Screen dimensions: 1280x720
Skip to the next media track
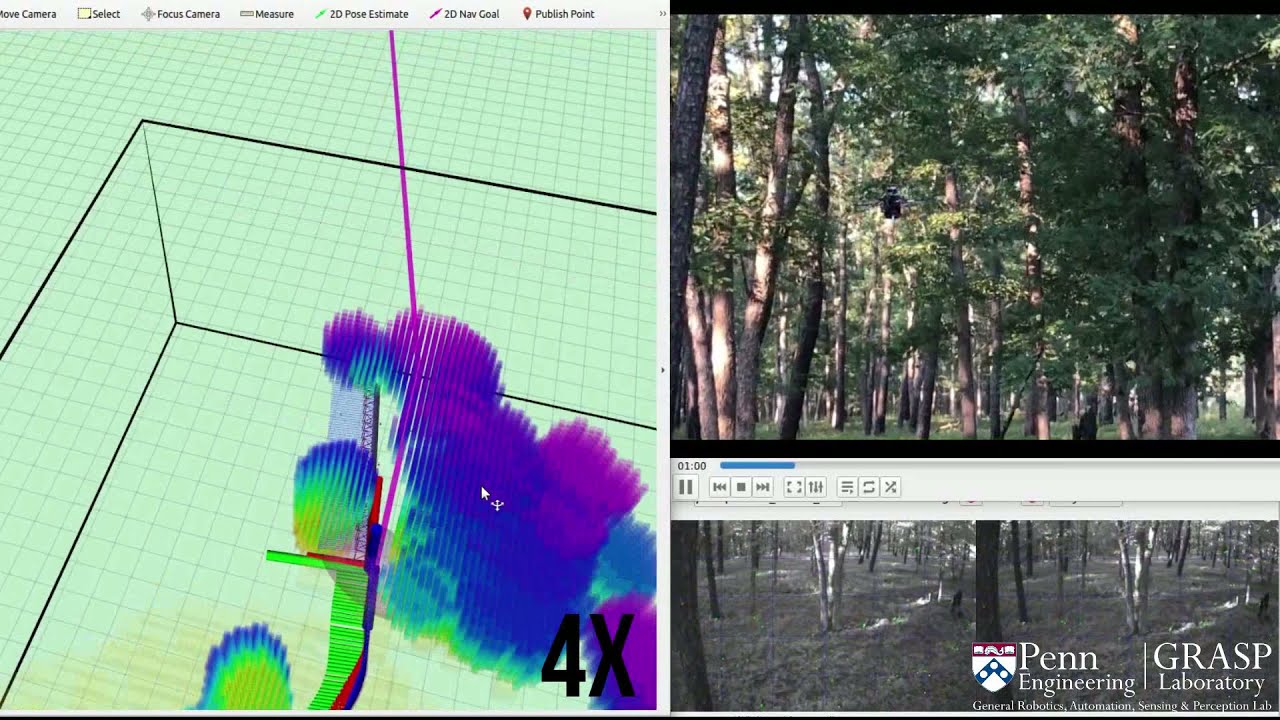763,487
